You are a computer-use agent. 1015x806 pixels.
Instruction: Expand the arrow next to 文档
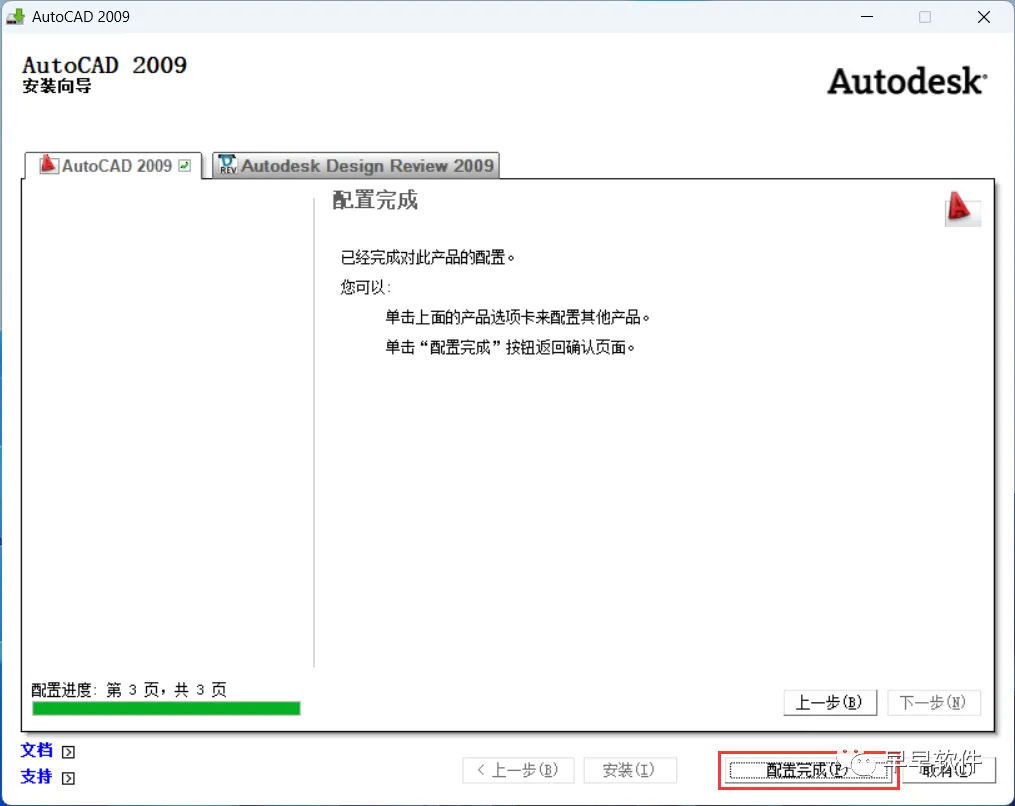[68, 752]
